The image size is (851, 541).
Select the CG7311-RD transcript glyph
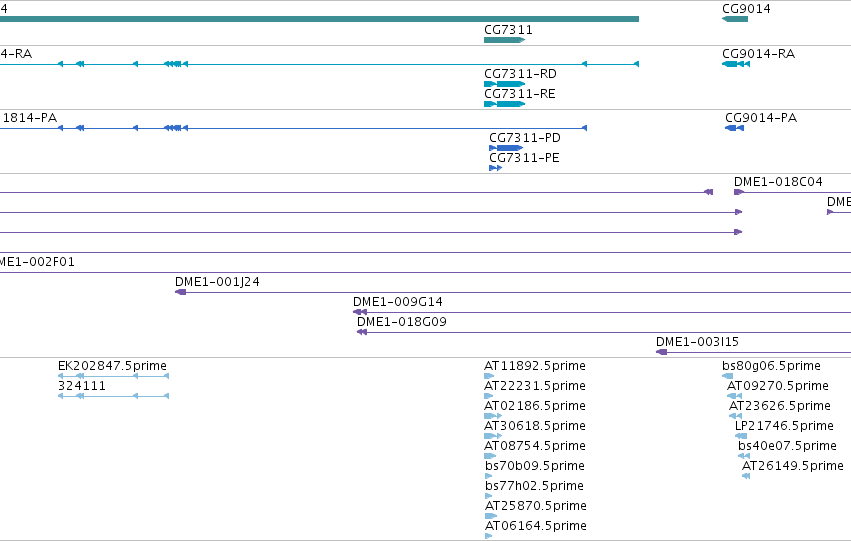click(x=504, y=84)
